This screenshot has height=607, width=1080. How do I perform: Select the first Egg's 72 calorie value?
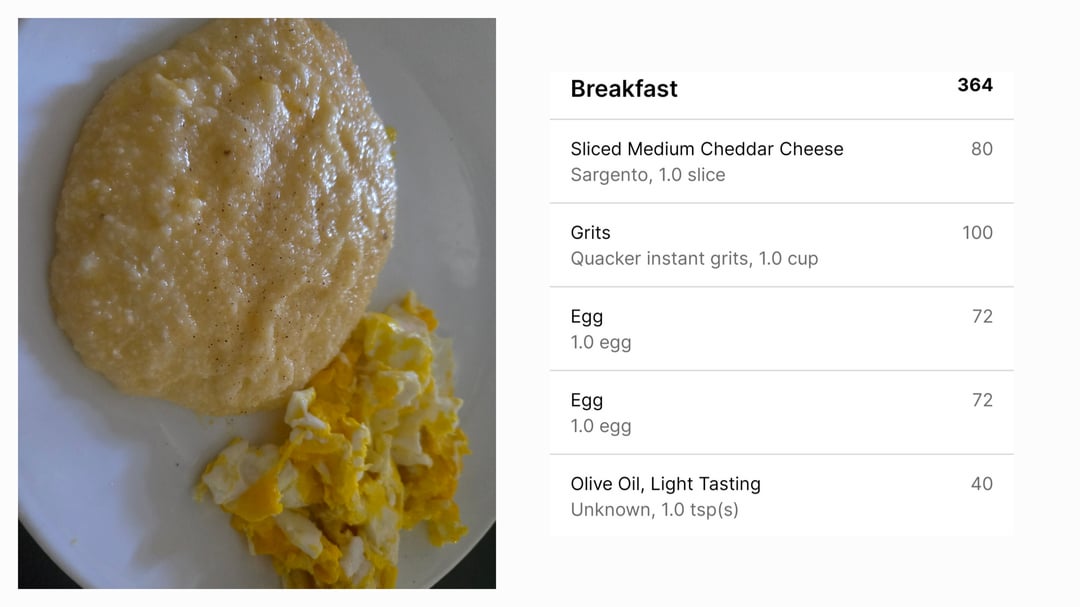point(982,316)
